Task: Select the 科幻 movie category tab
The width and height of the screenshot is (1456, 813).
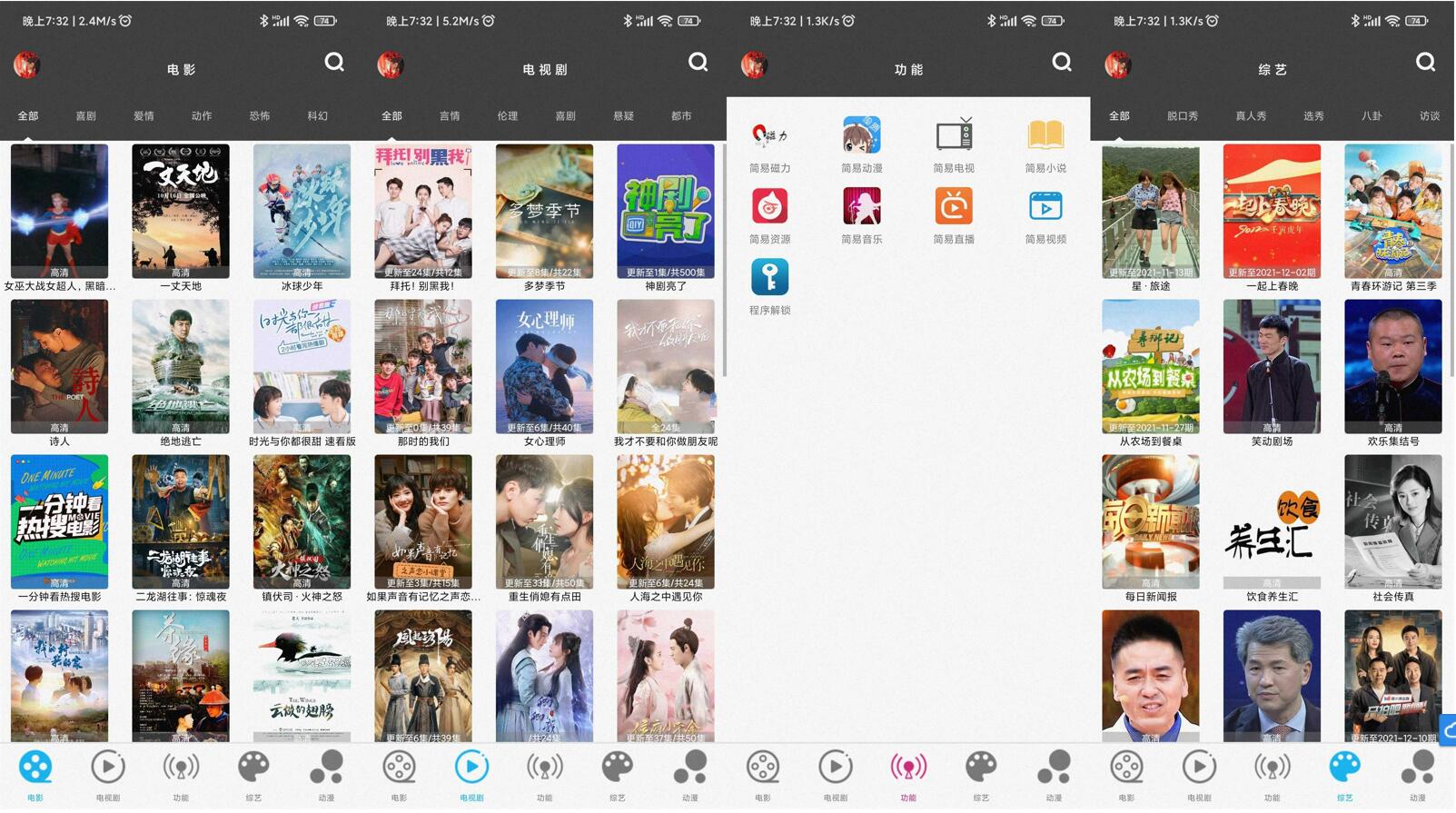Action: coord(318,116)
